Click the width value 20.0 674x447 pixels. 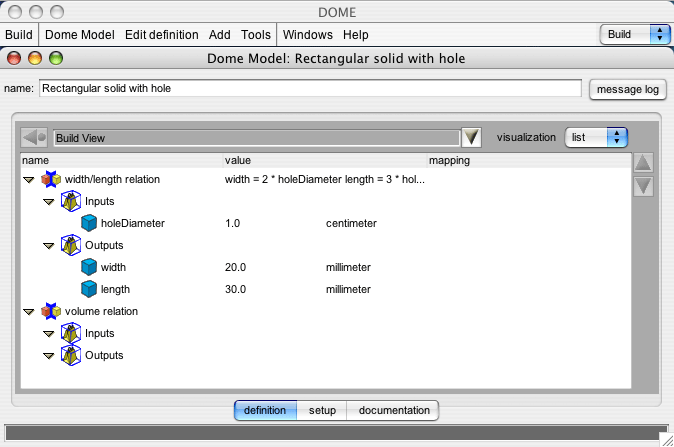pos(235,267)
